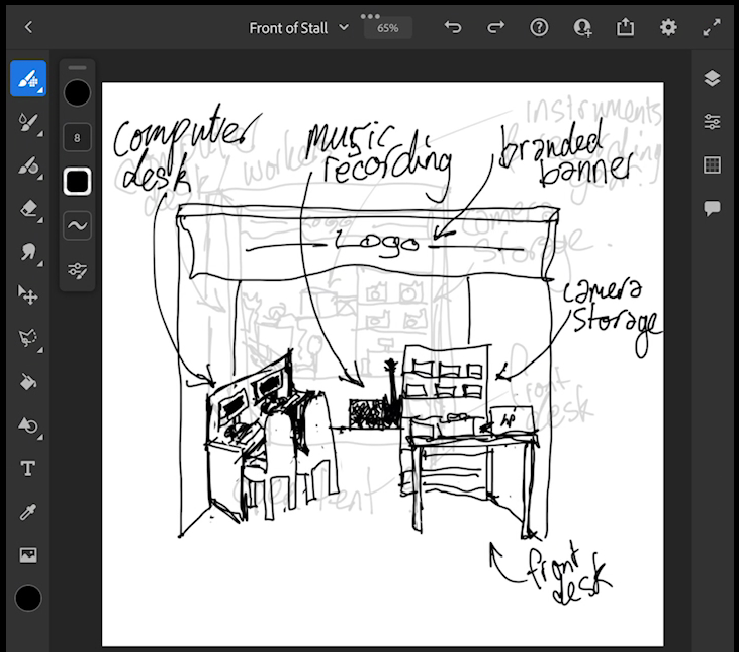Open the 65% zoom level menu
The width and height of the screenshot is (739, 652).
pos(387,28)
